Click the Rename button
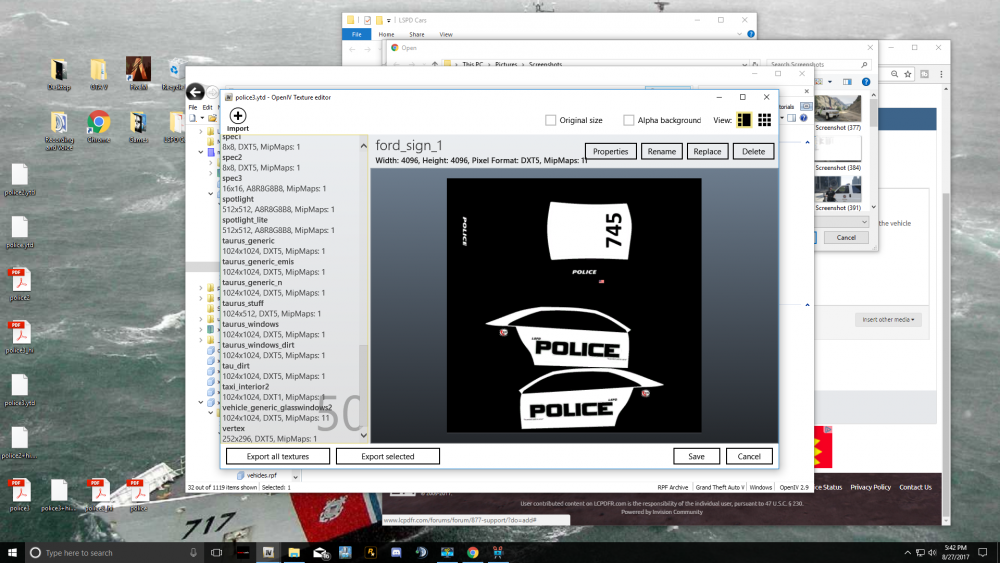 pos(661,151)
